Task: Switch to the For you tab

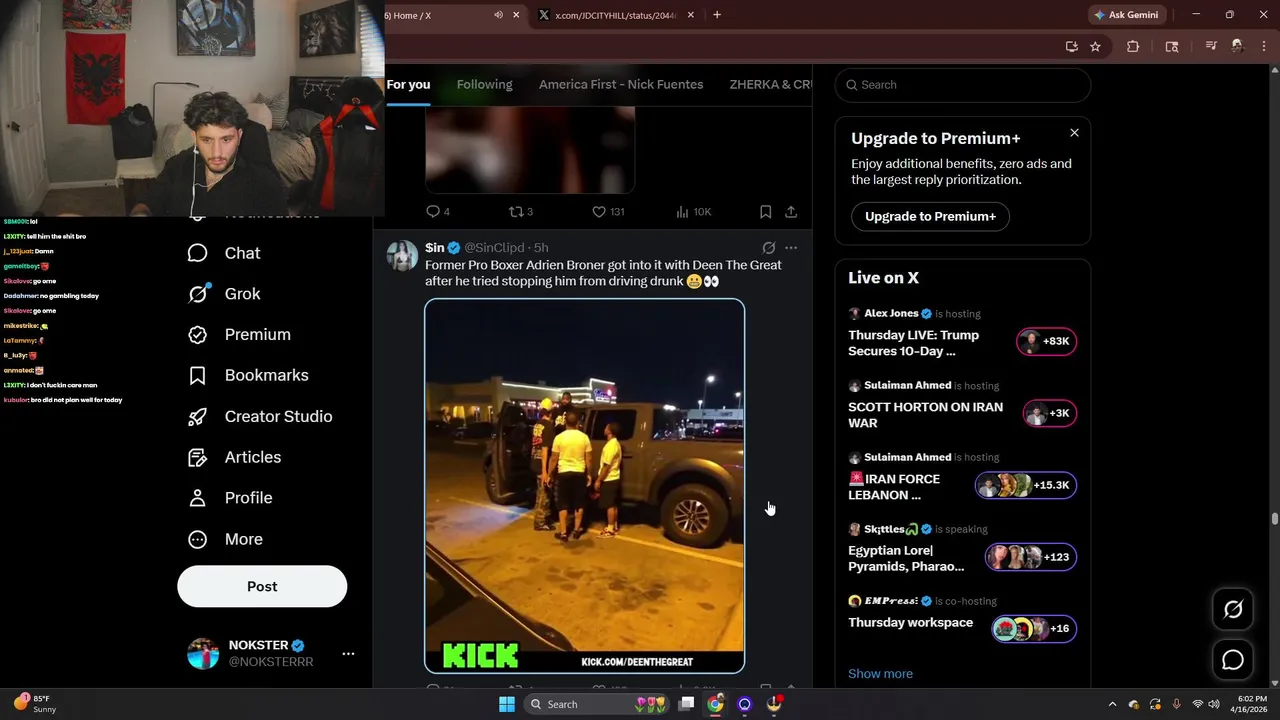Action: 408,85
